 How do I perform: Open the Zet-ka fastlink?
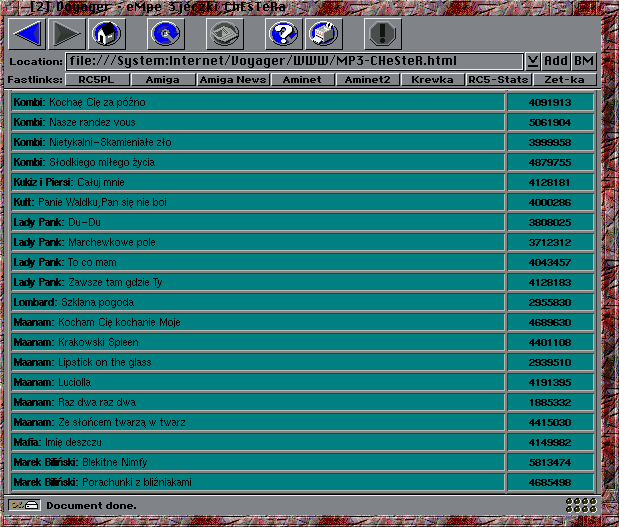click(x=565, y=80)
